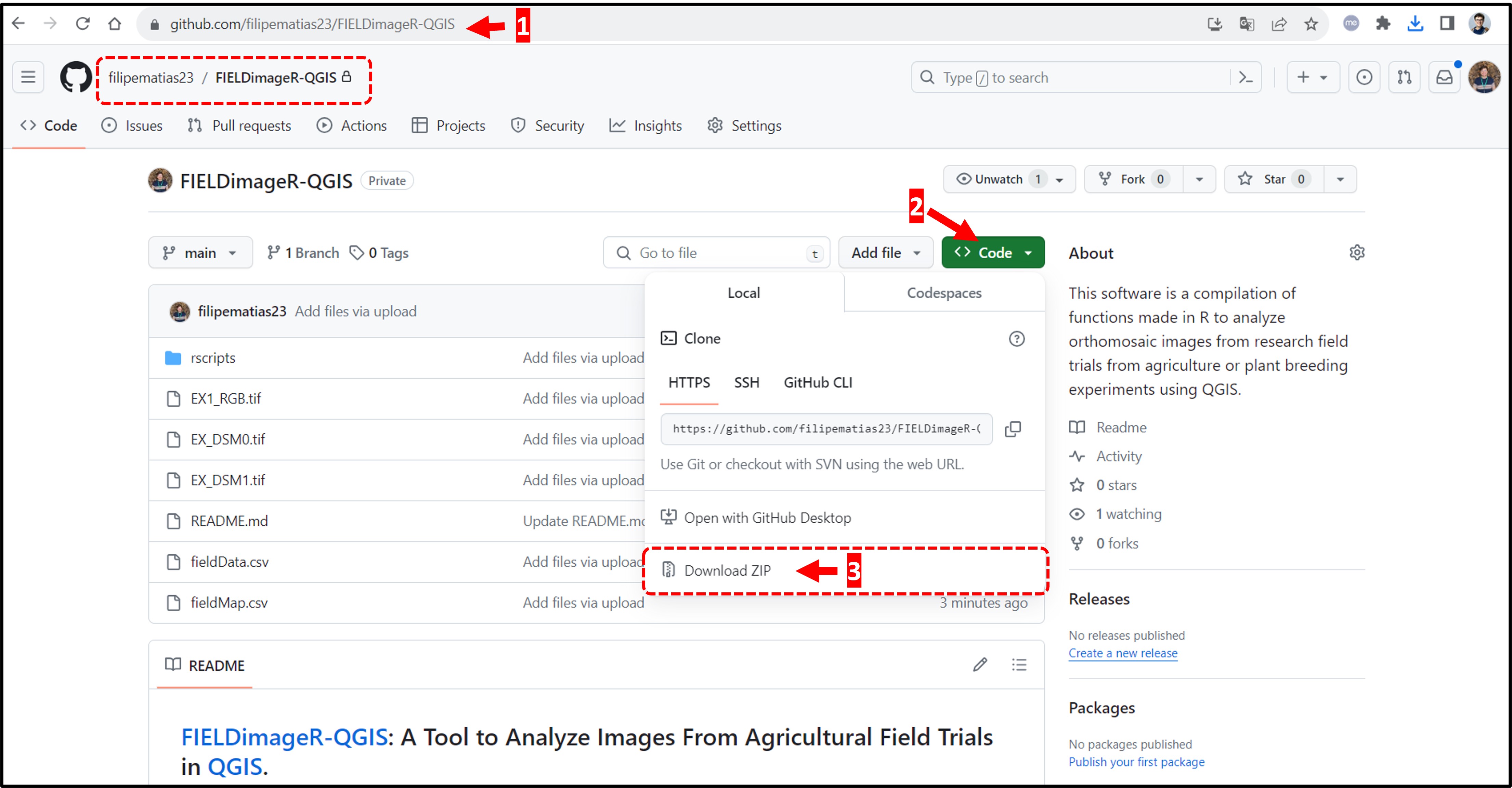
Task: Select the Local tab in Code popup
Action: pyautogui.click(x=744, y=293)
